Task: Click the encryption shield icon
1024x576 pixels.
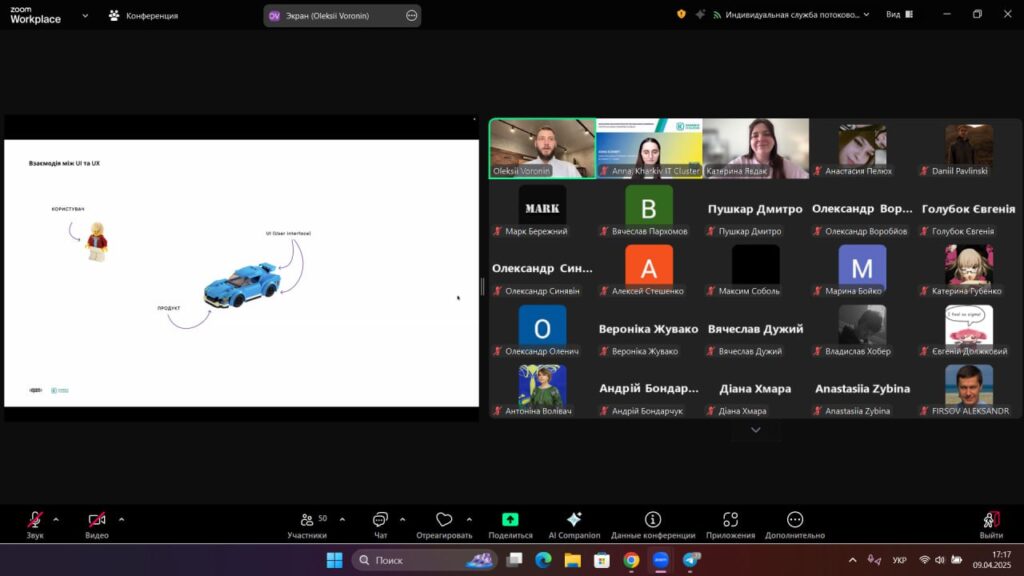Action: click(x=681, y=14)
